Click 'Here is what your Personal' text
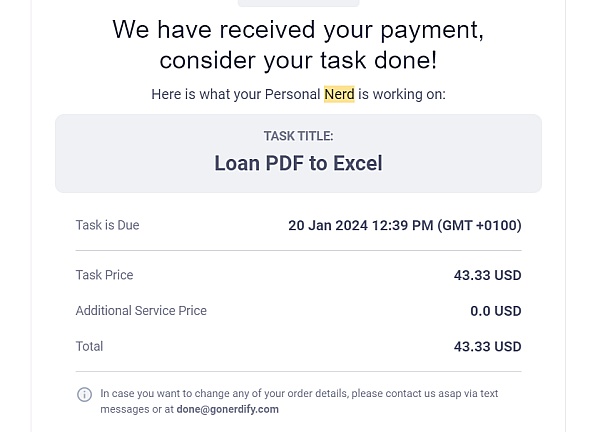600x432 pixels. coord(235,94)
